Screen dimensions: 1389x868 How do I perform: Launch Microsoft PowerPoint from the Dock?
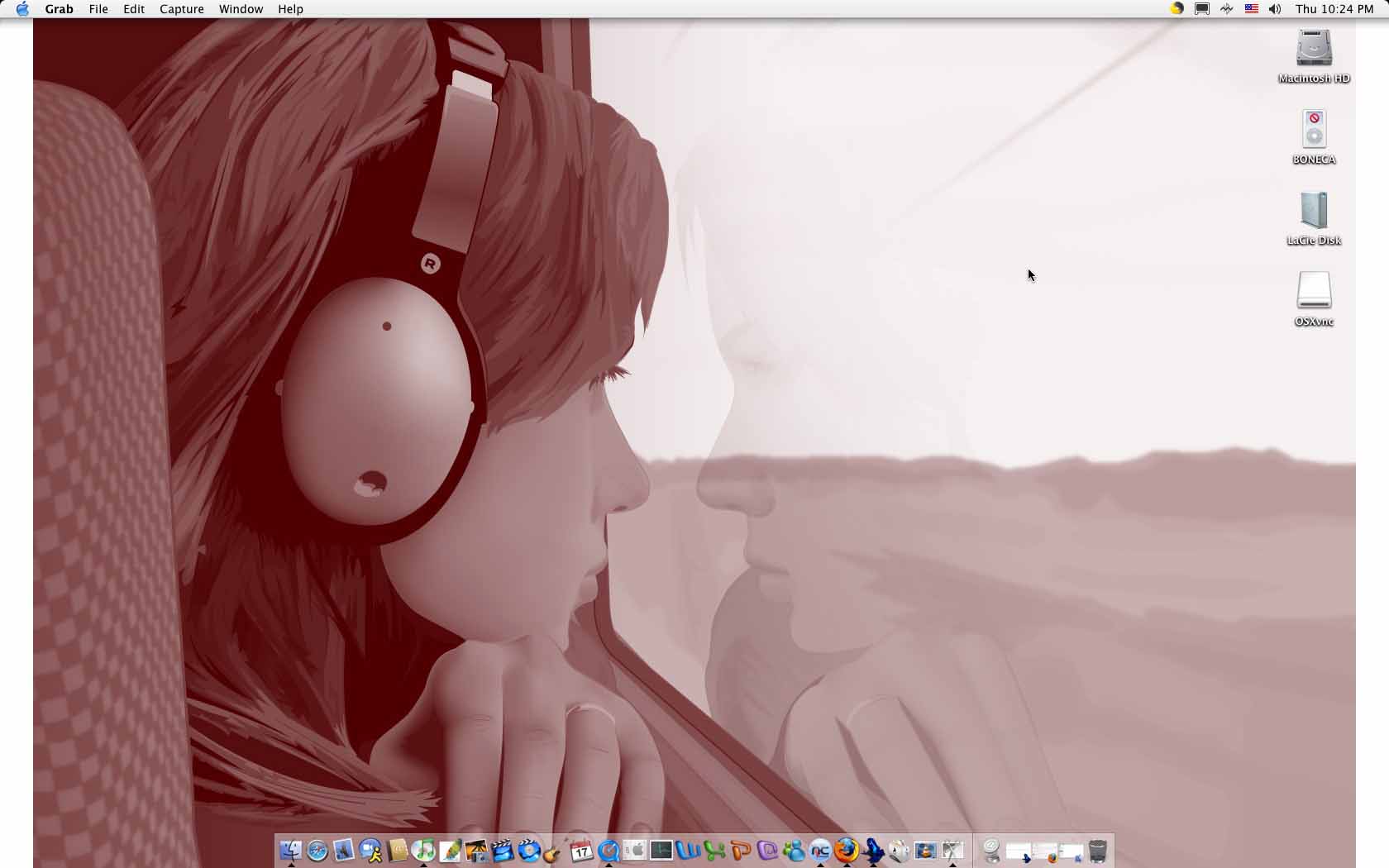coord(741,851)
